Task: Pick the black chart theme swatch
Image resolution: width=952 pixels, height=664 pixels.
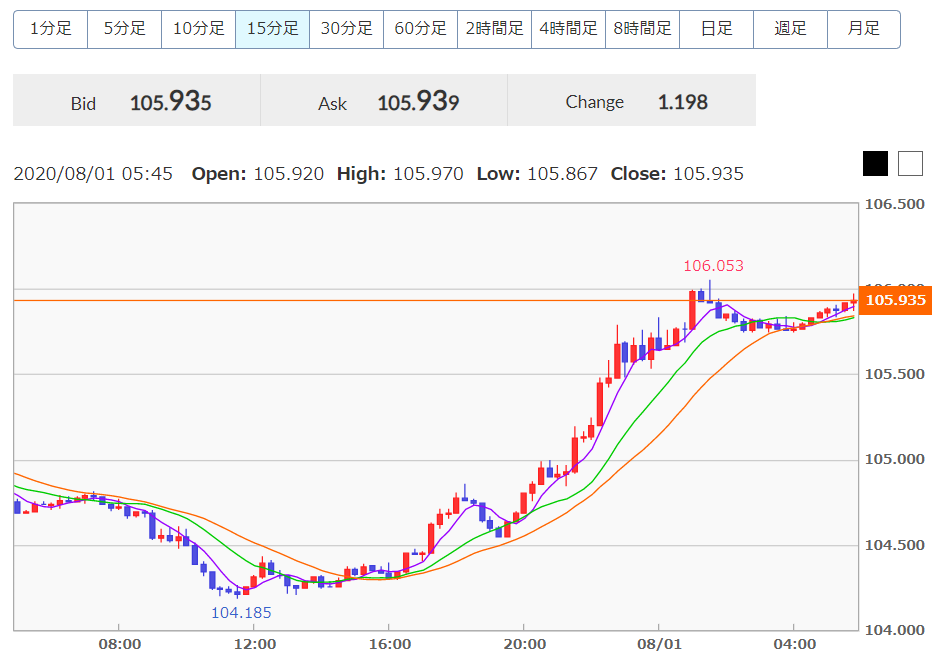Action: coord(876,163)
